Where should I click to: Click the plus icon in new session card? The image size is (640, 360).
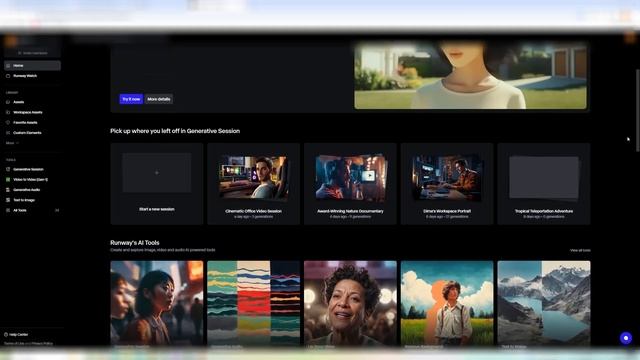pyautogui.click(x=157, y=173)
